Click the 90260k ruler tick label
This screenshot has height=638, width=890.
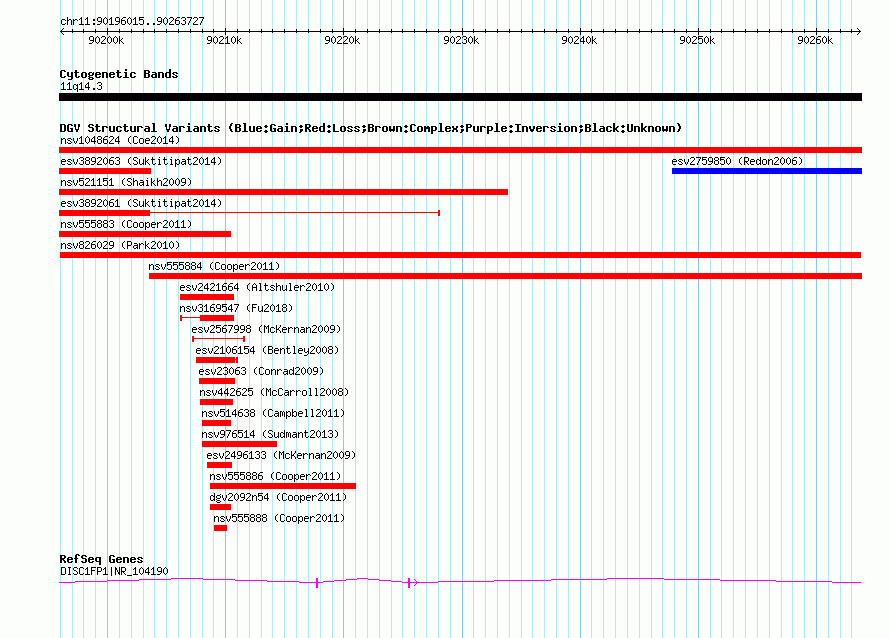coord(815,40)
